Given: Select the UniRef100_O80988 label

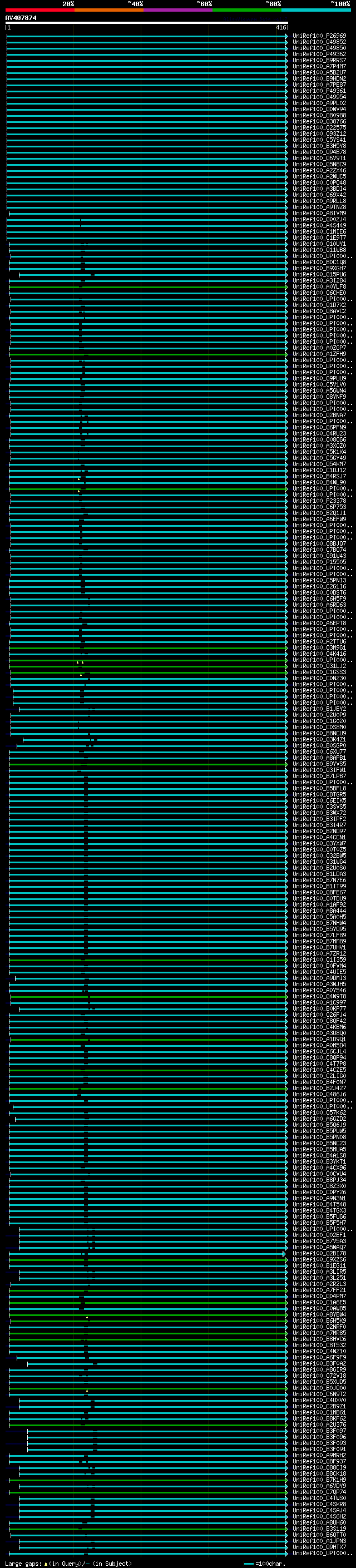Looking at the screenshot, I should (x=319, y=115).
